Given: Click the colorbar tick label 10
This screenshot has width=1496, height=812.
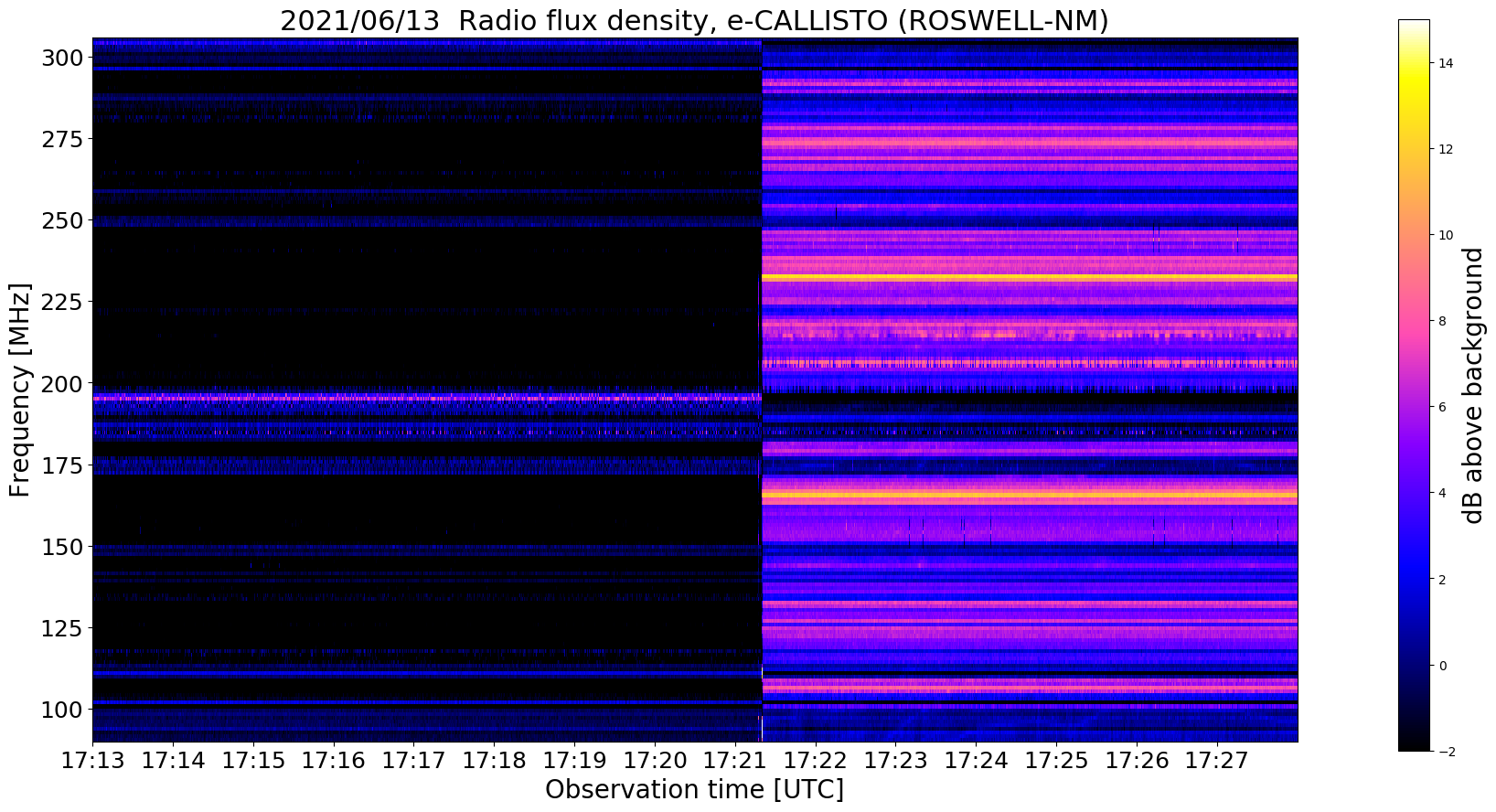Looking at the screenshot, I should pos(1447,235).
